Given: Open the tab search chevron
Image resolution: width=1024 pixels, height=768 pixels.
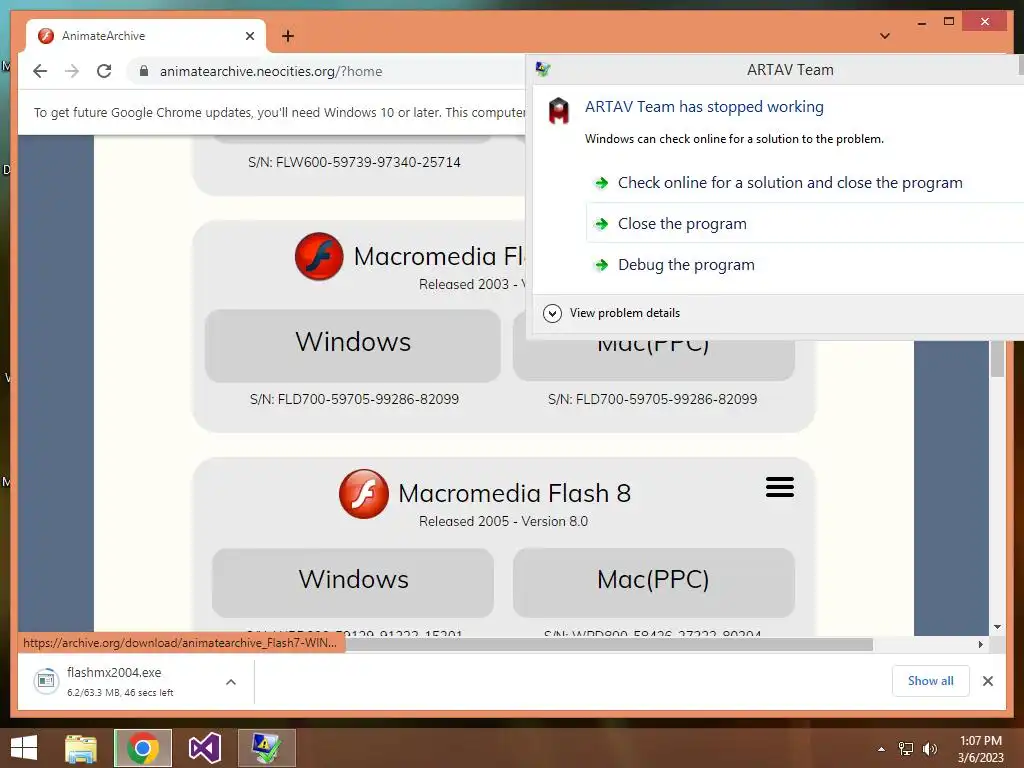Looking at the screenshot, I should click(884, 36).
